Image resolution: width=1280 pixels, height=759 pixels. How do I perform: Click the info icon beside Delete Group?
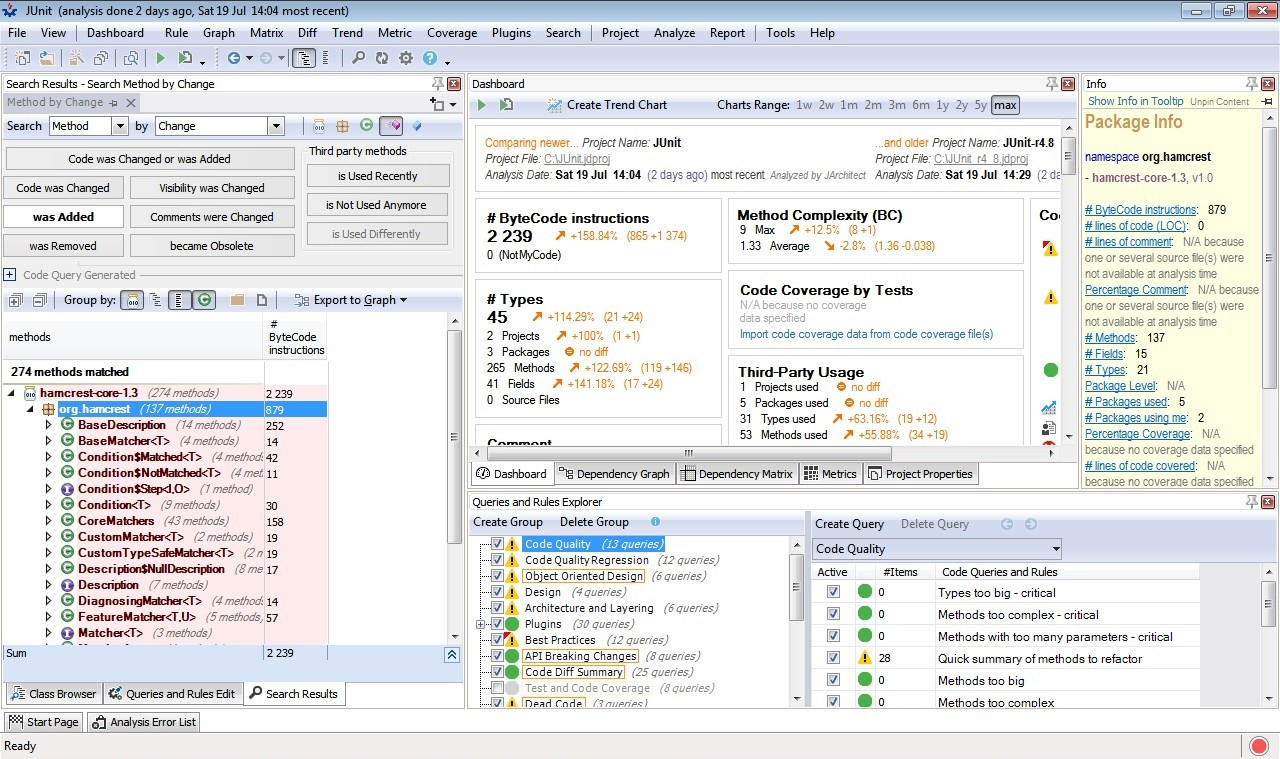(x=655, y=522)
